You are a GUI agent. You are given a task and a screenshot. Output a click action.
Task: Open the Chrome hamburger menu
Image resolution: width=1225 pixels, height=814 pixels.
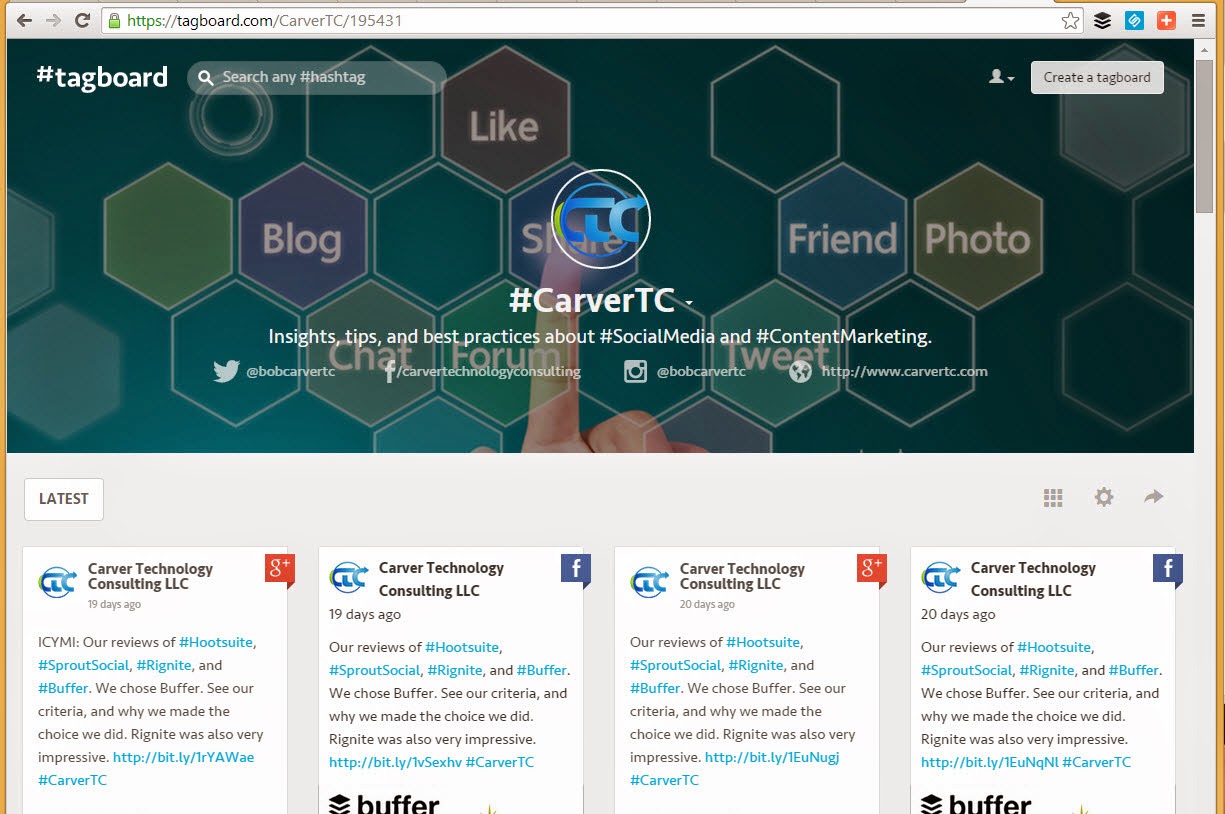point(1198,20)
